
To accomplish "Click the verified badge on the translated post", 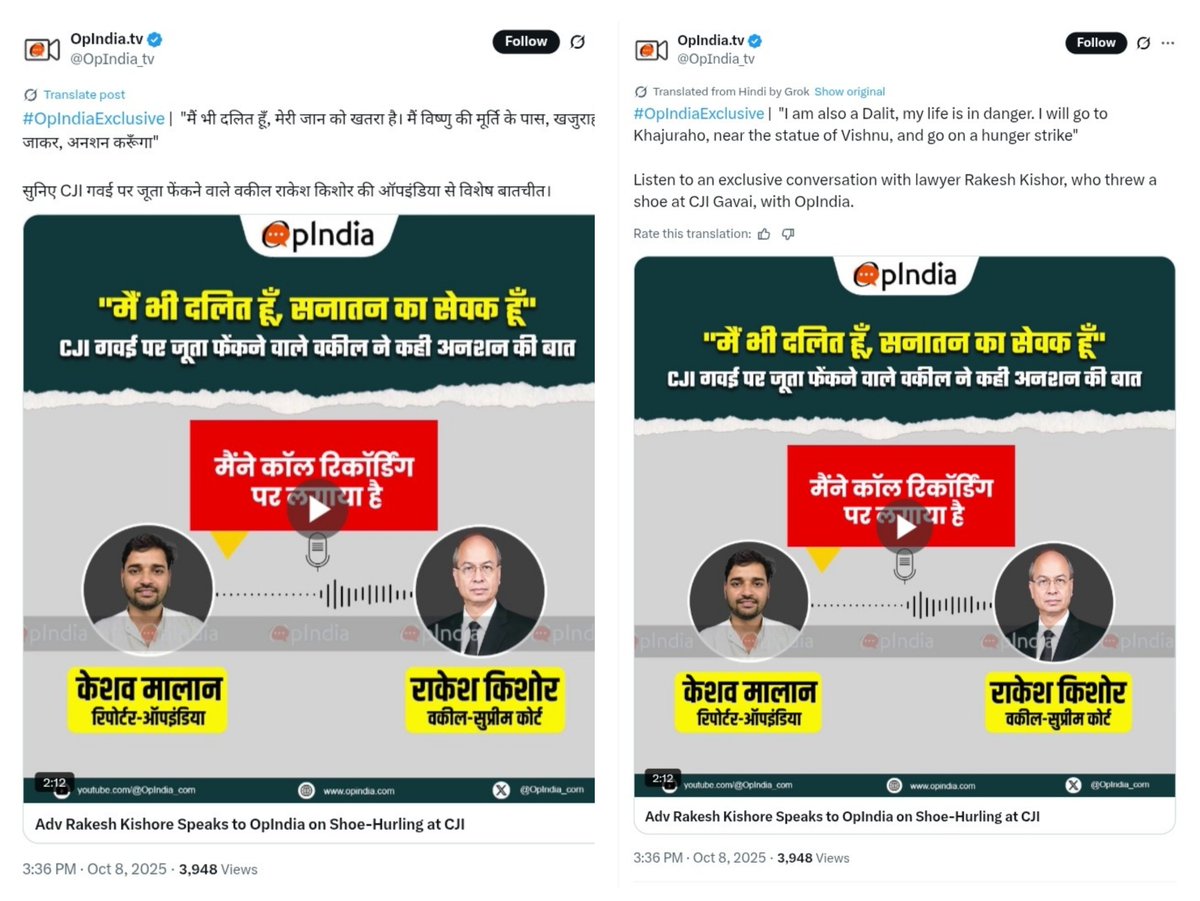I will tap(756, 41).
